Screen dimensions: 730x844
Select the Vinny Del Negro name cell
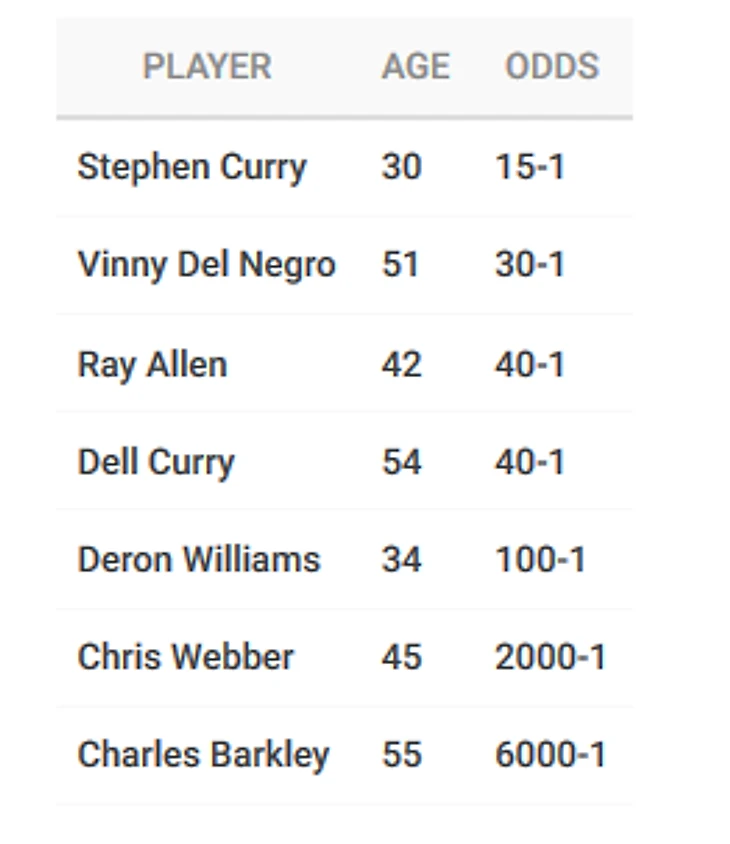207,265
